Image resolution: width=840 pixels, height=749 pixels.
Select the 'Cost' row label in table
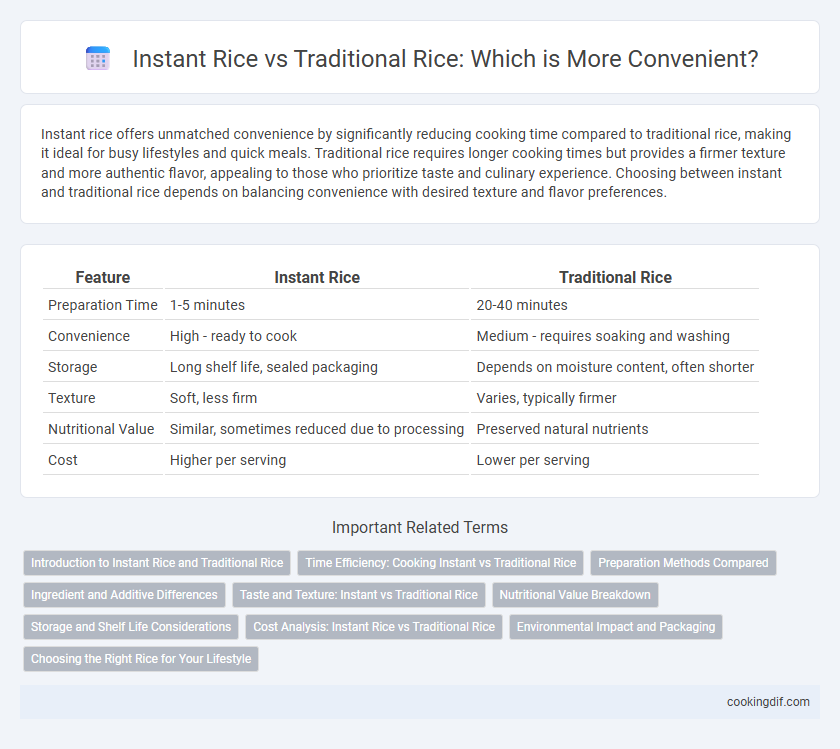coord(63,460)
